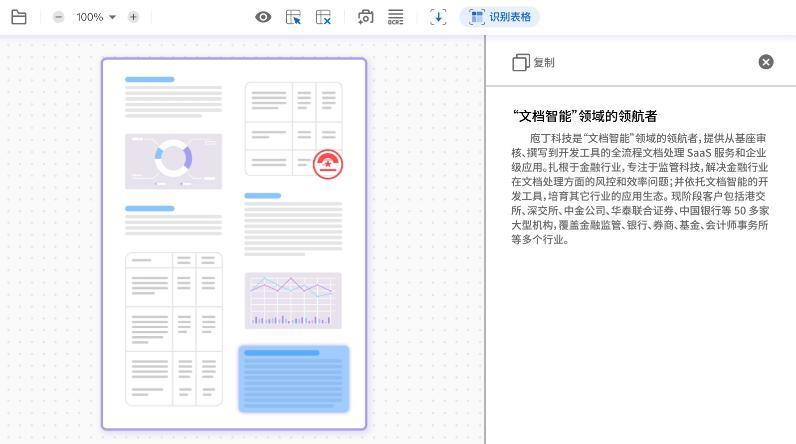Click the recognized heading “文档智能”领域的领航者
Viewport: 796px width, 444px height.
point(584,116)
